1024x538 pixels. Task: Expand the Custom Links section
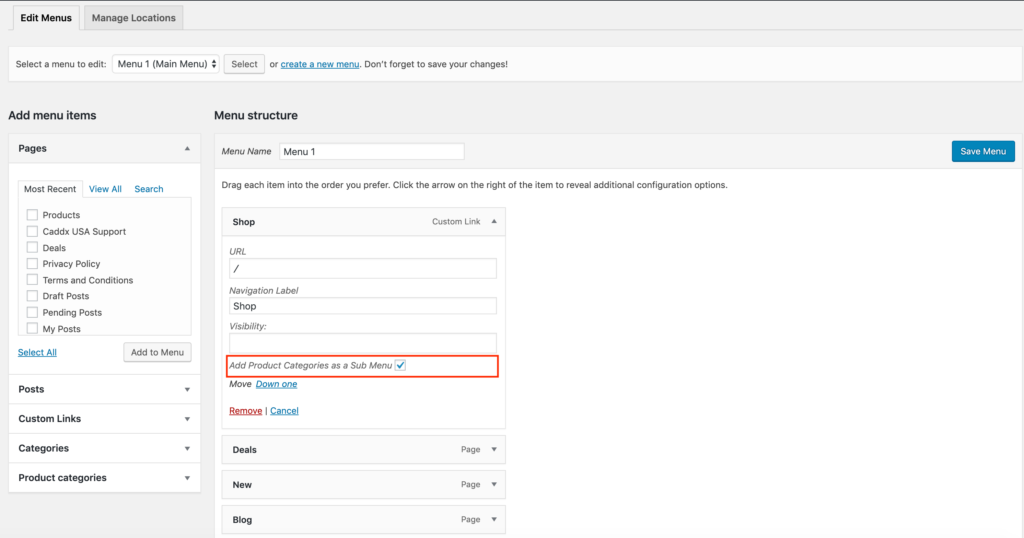tap(187, 419)
